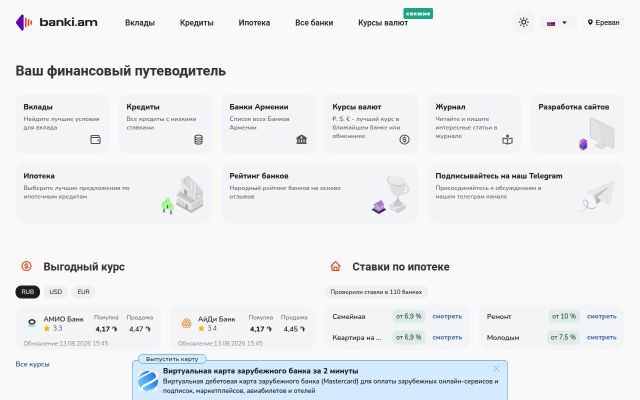Open the Все банки menu item
Image resolution: width=640 pixels, height=400 pixels.
pos(314,23)
